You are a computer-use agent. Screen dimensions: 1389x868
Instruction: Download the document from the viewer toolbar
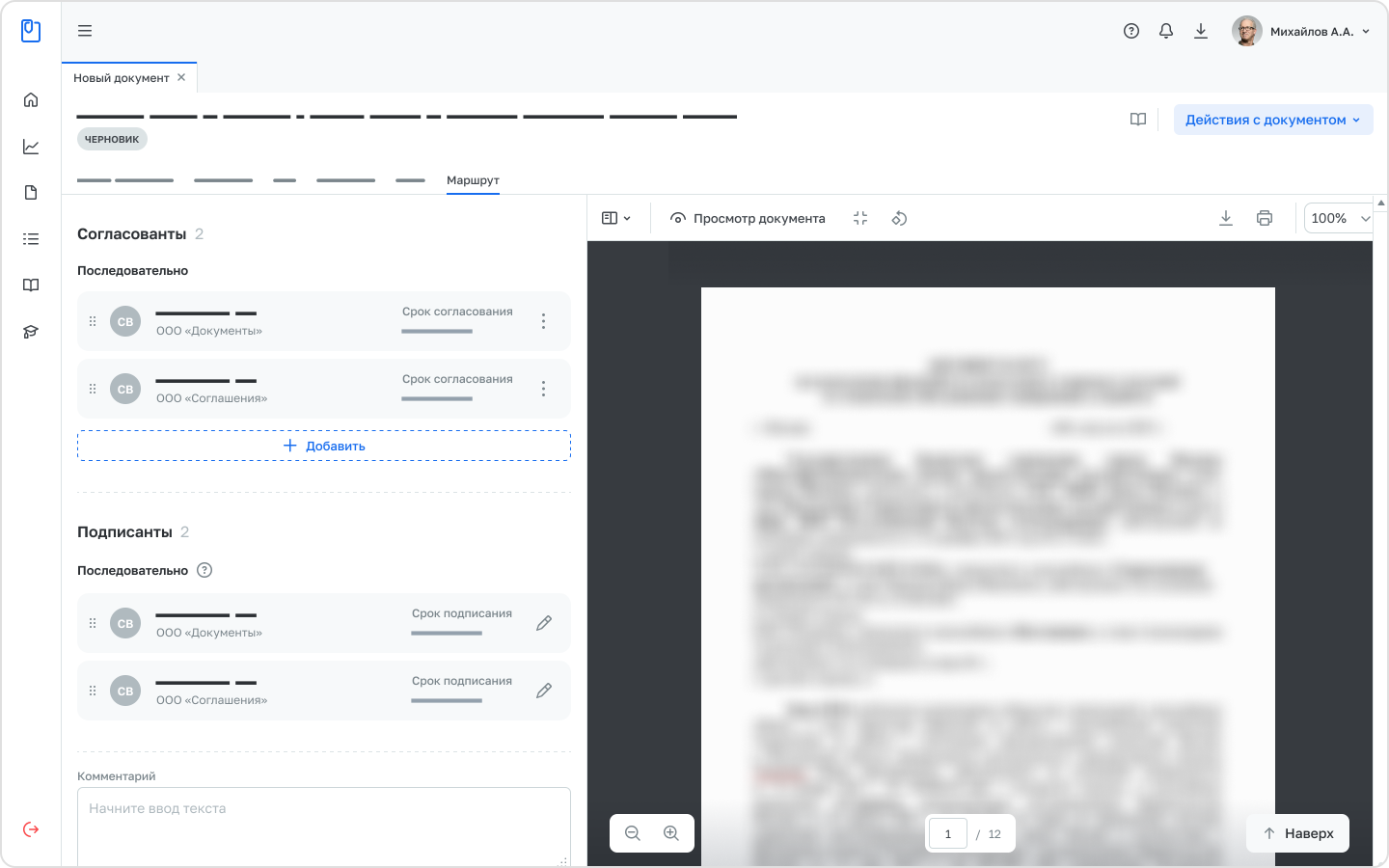coord(1226,219)
